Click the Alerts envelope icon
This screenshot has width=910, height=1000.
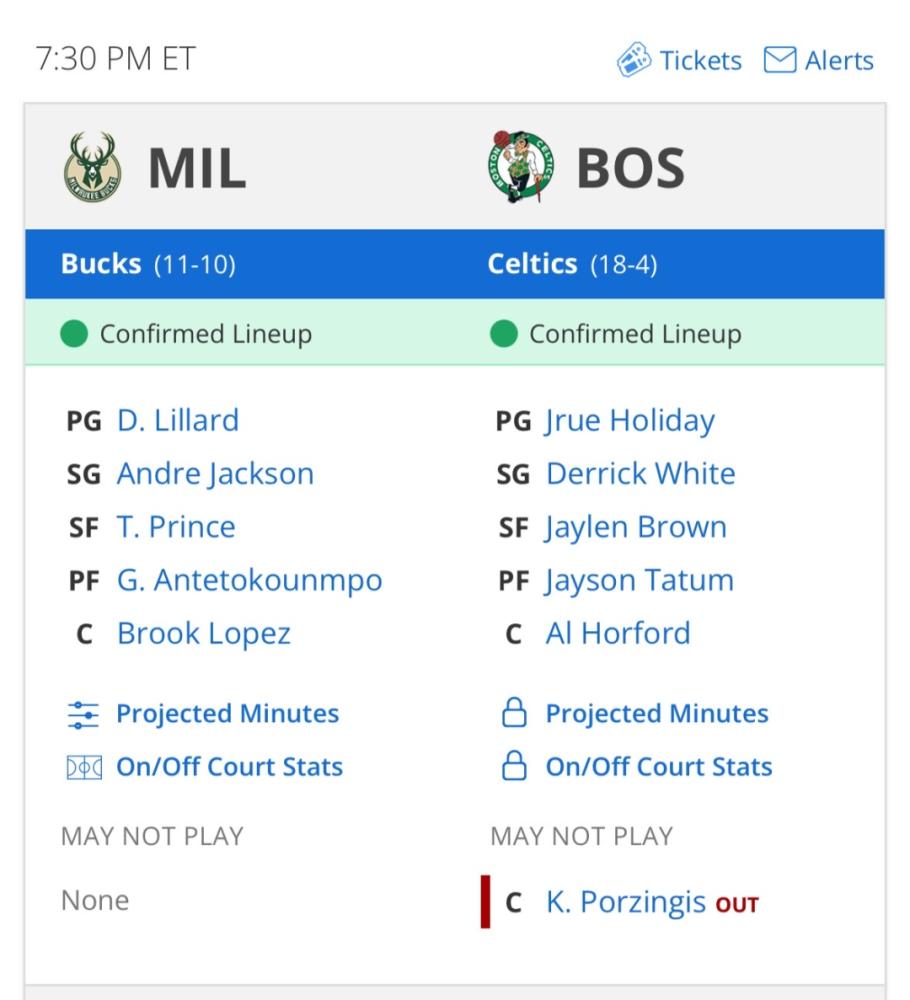pyautogui.click(x=779, y=60)
